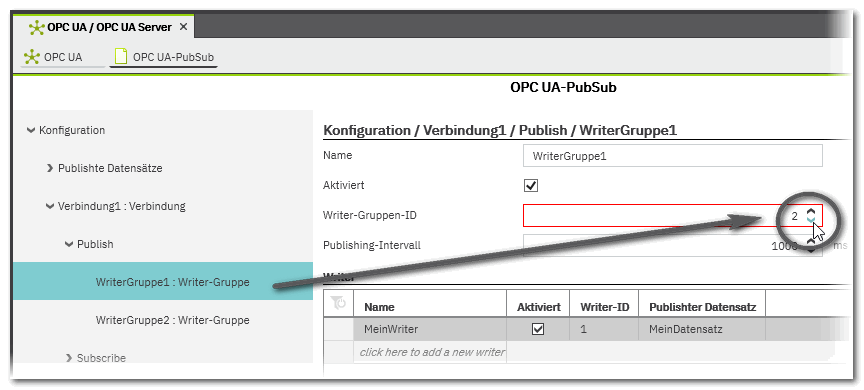Click the filter reset icon in Writer table
The image size is (864, 390).
[338, 302]
